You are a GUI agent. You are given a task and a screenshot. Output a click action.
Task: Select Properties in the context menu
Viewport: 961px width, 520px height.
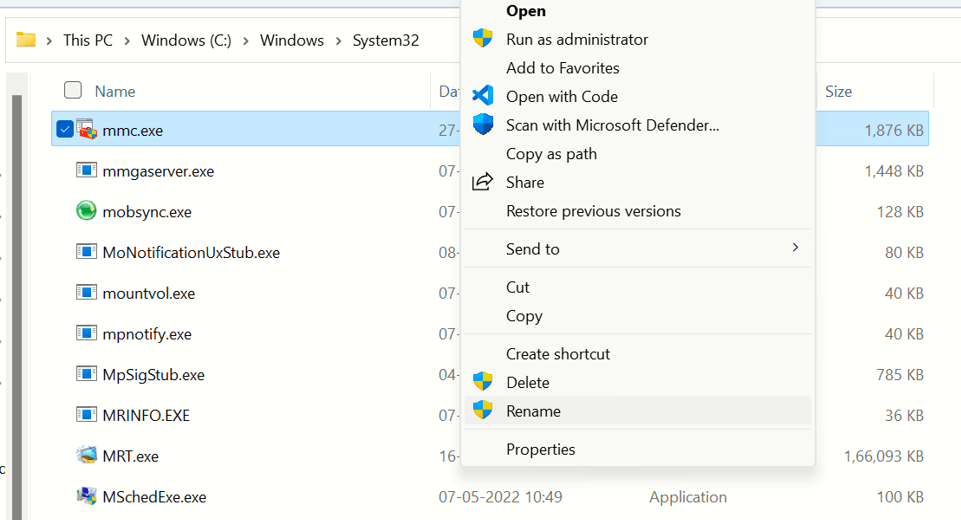pyautogui.click(x=540, y=449)
